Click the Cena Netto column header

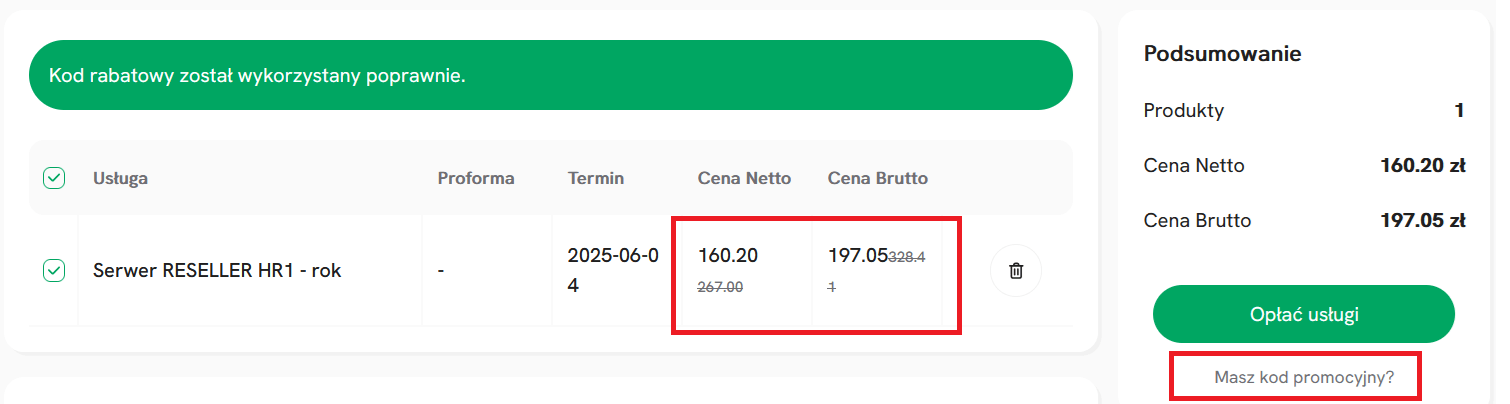(x=744, y=178)
